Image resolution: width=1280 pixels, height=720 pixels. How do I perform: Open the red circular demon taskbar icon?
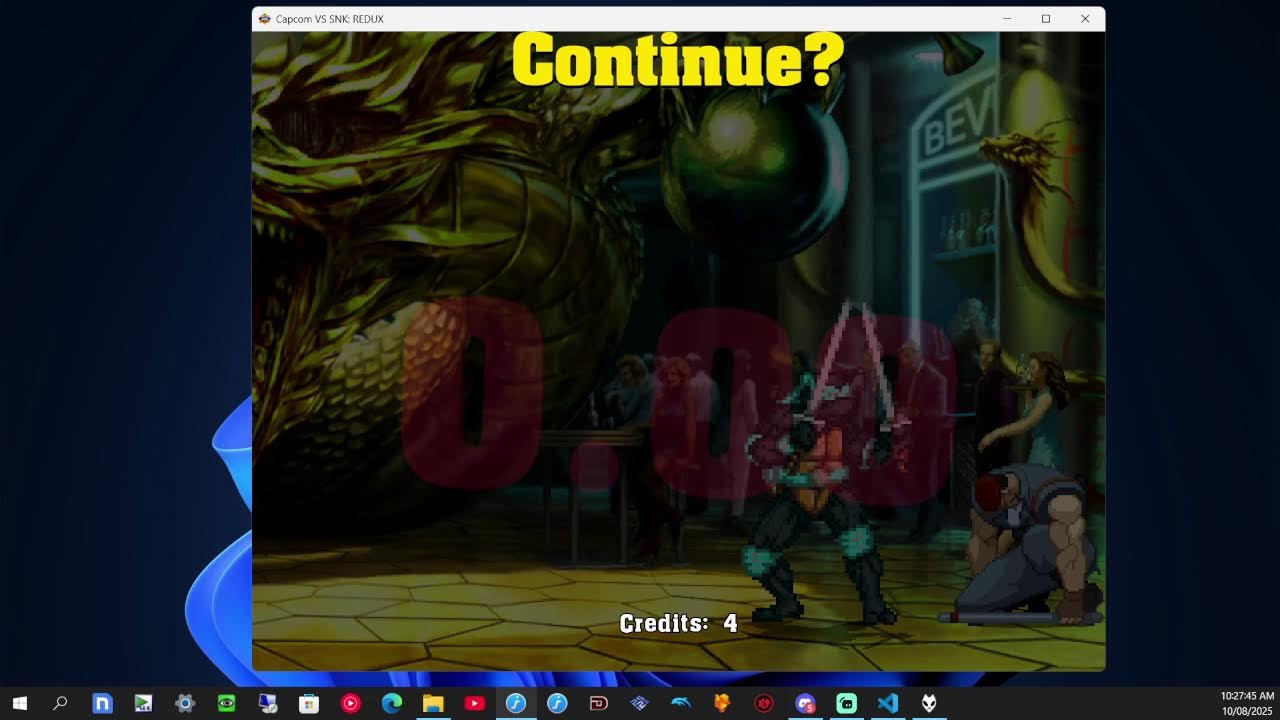click(x=764, y=703)
